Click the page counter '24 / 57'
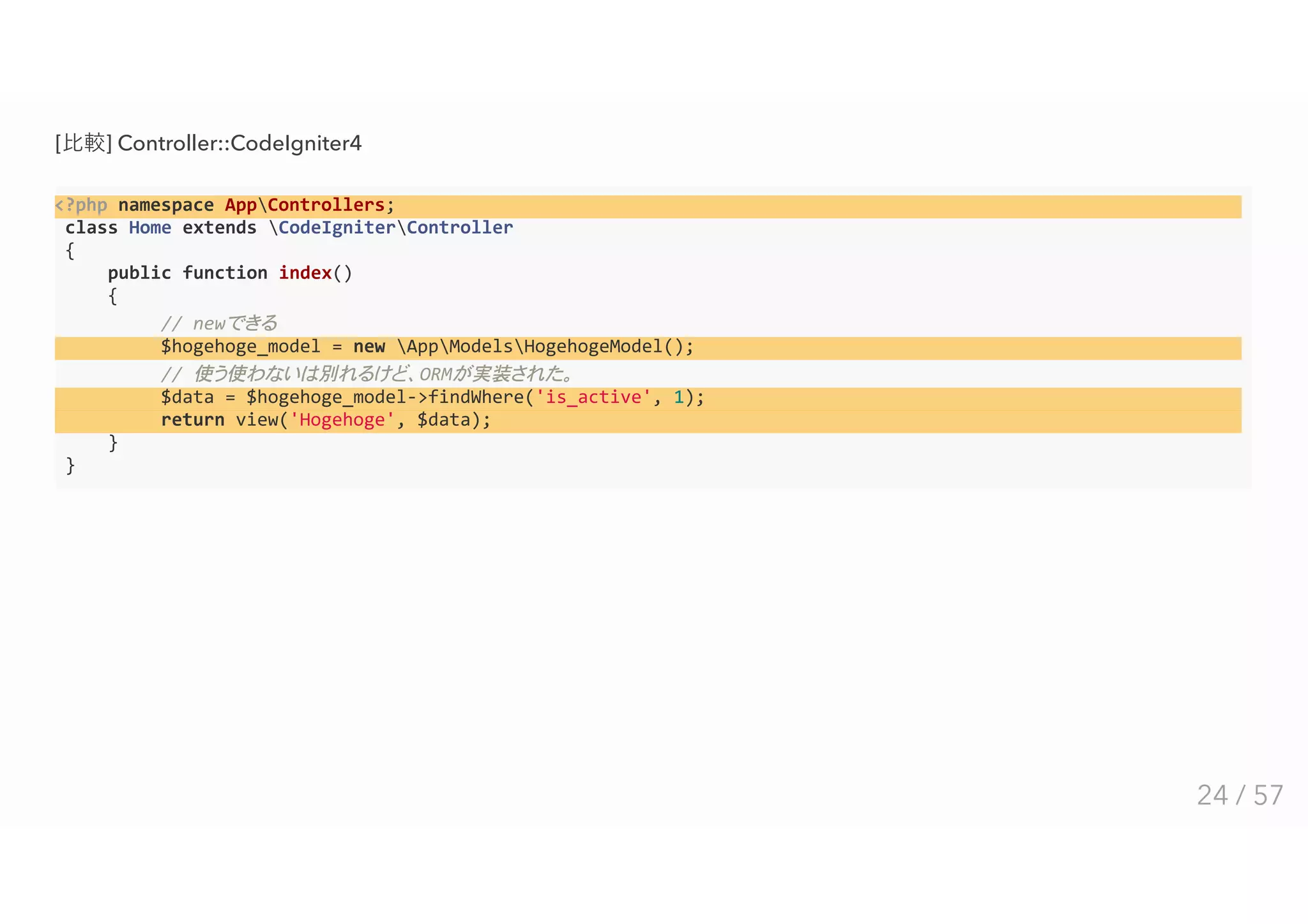1308x924 pixels. (1240, 795)
